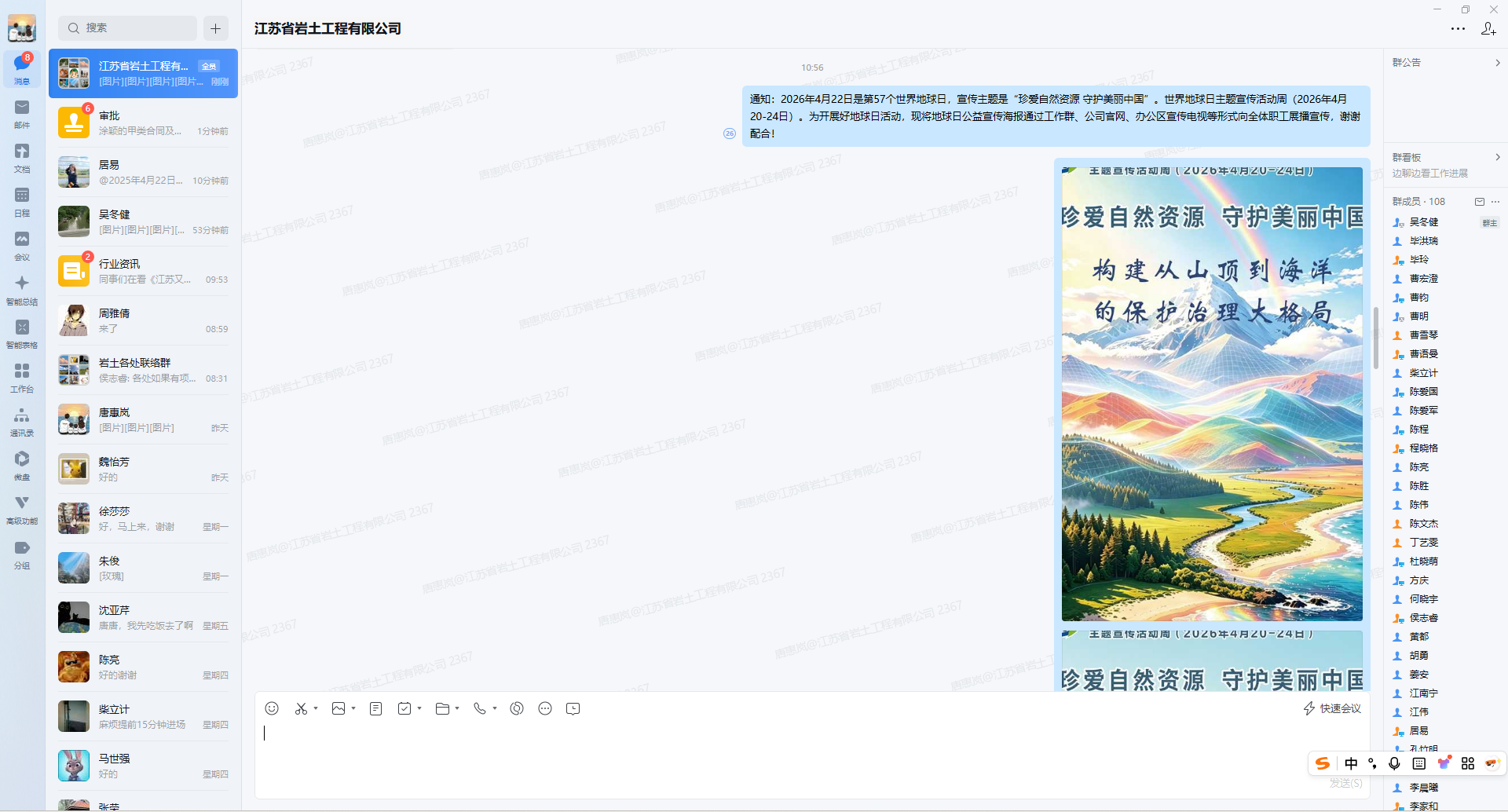Click the chat area vertical scrollbar
The width and height of the screenshot is (1508, 812).
[x=1376, y=338]
